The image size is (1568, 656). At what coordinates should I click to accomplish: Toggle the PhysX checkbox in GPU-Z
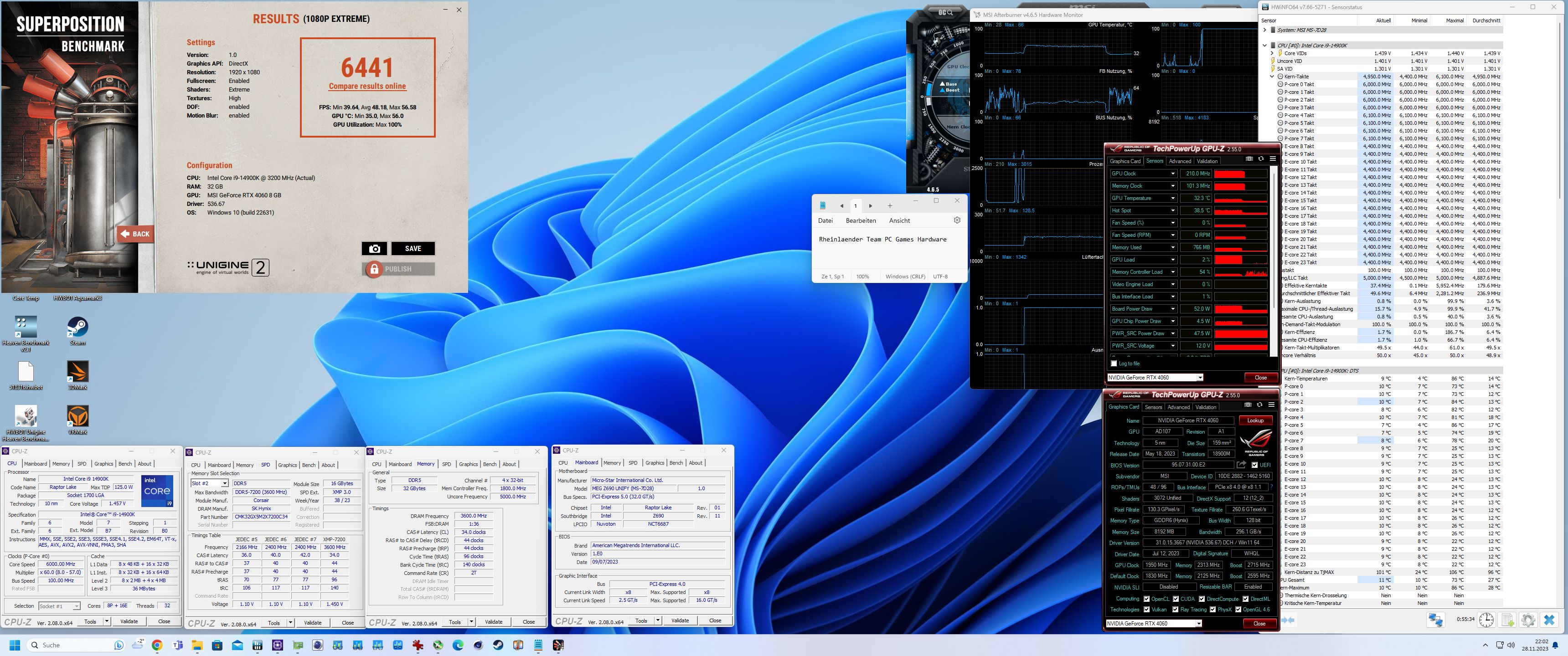tap(1212, 609)
